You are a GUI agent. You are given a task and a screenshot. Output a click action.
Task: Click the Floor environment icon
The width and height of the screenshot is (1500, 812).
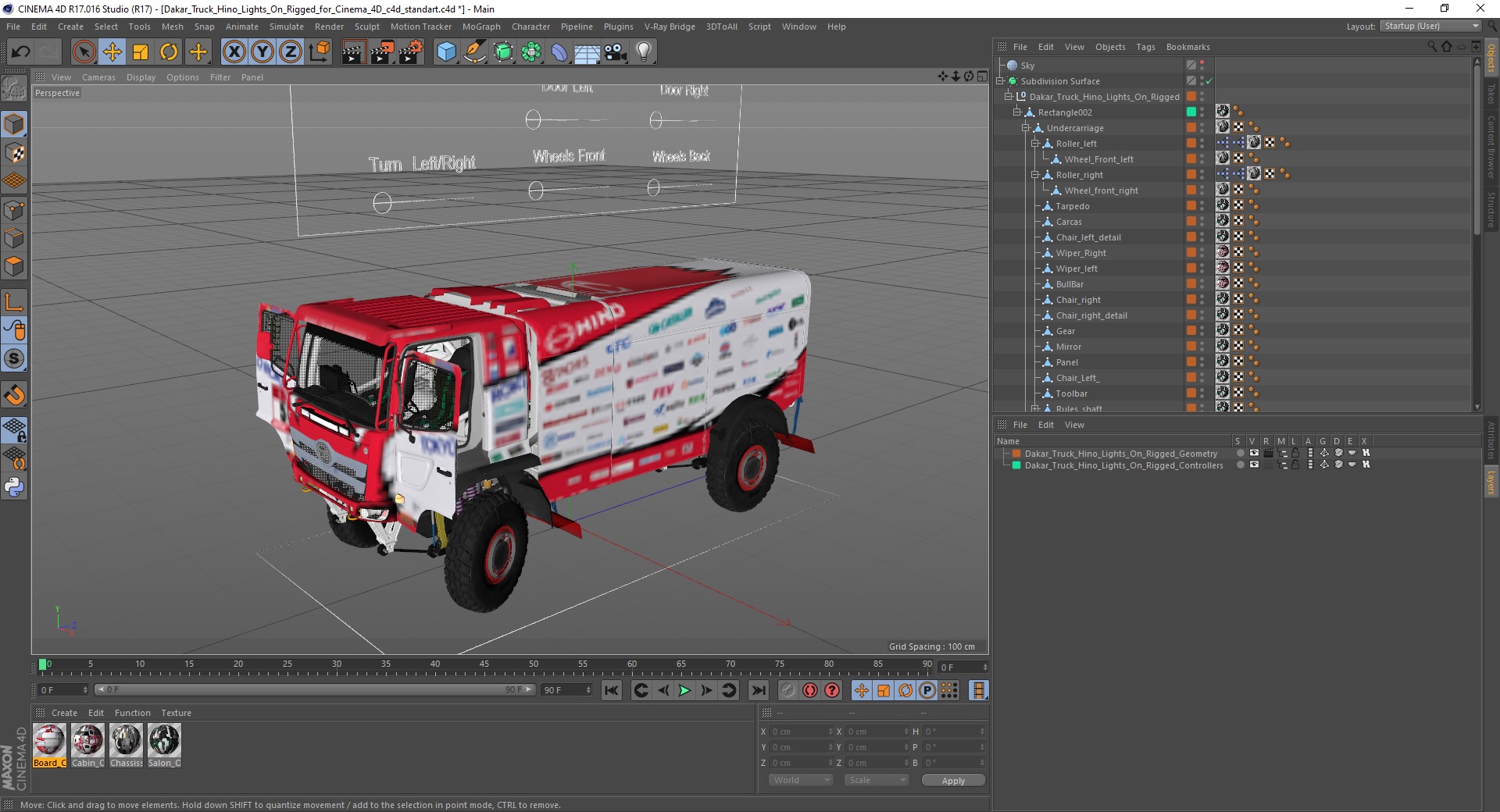click(x=587, y=52)
